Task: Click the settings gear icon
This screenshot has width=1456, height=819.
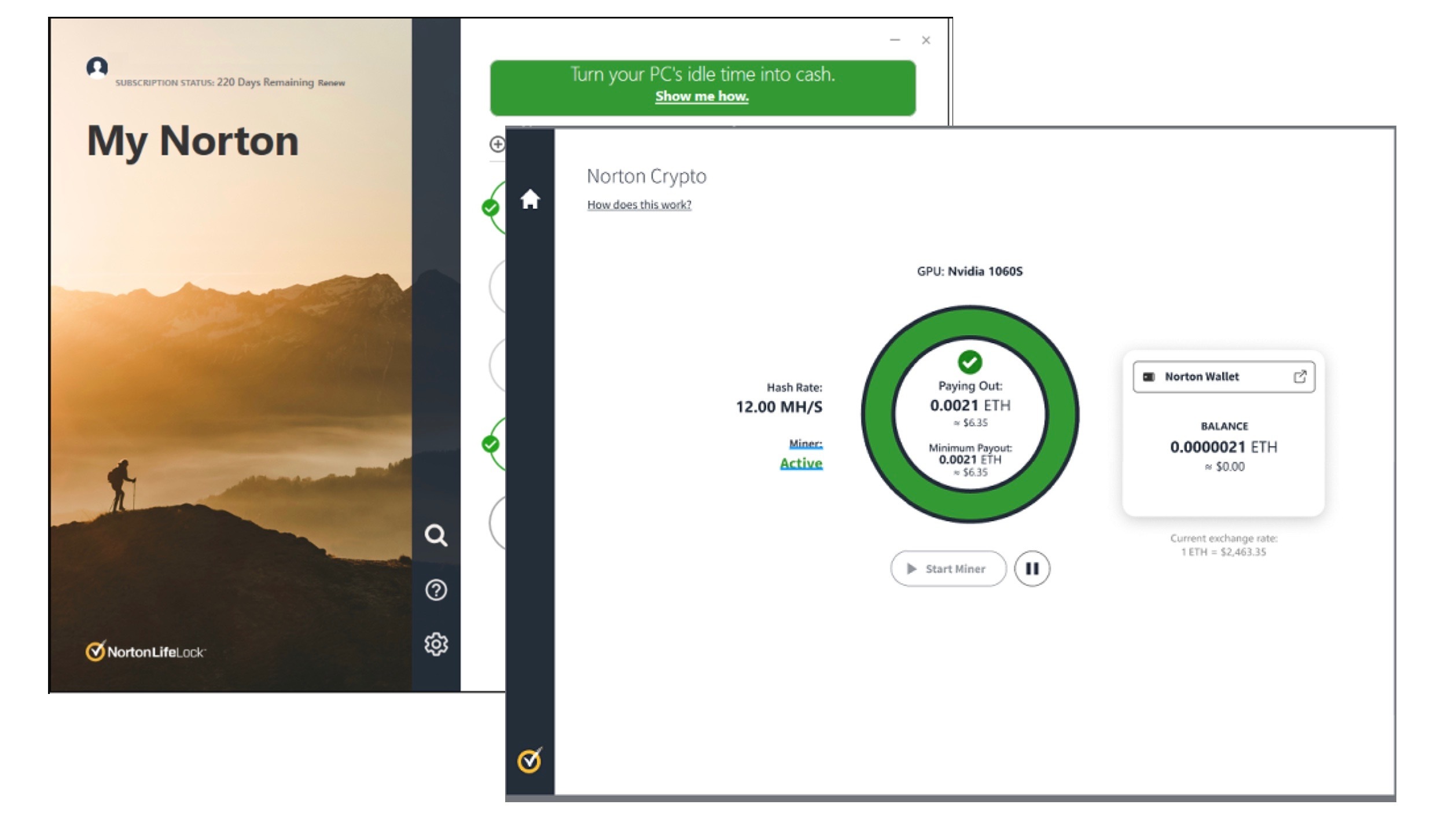Action: 436,644
